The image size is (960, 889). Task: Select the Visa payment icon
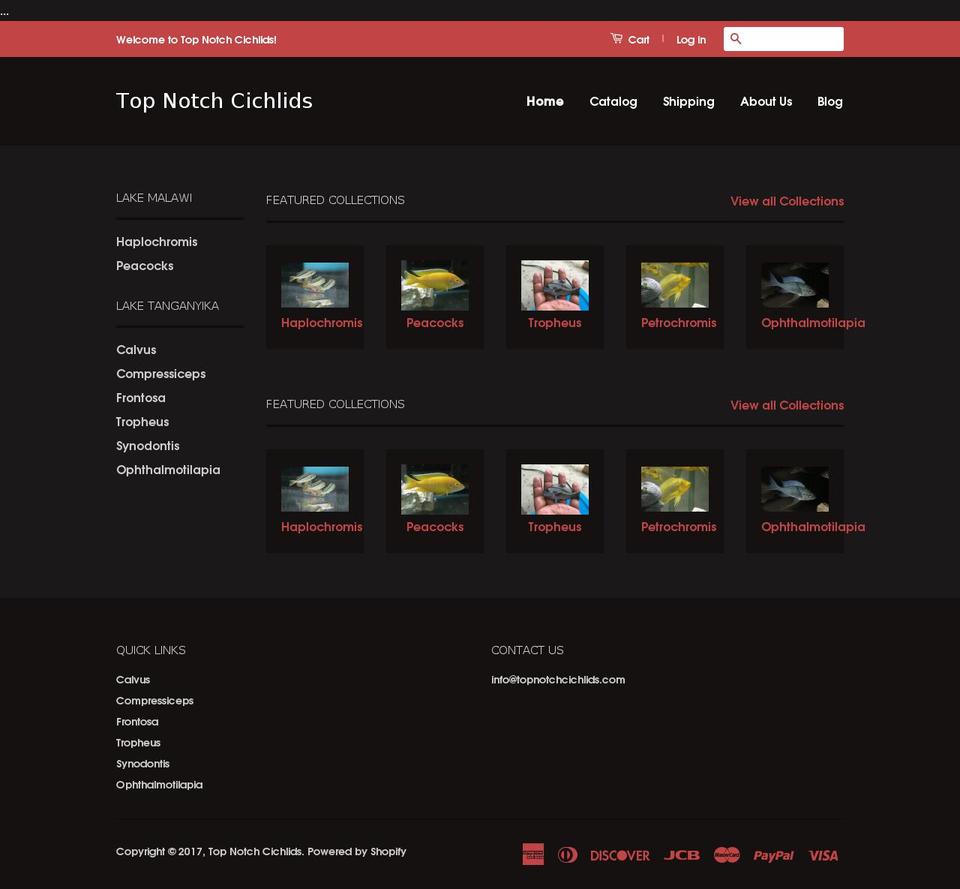tap(822, 855)
